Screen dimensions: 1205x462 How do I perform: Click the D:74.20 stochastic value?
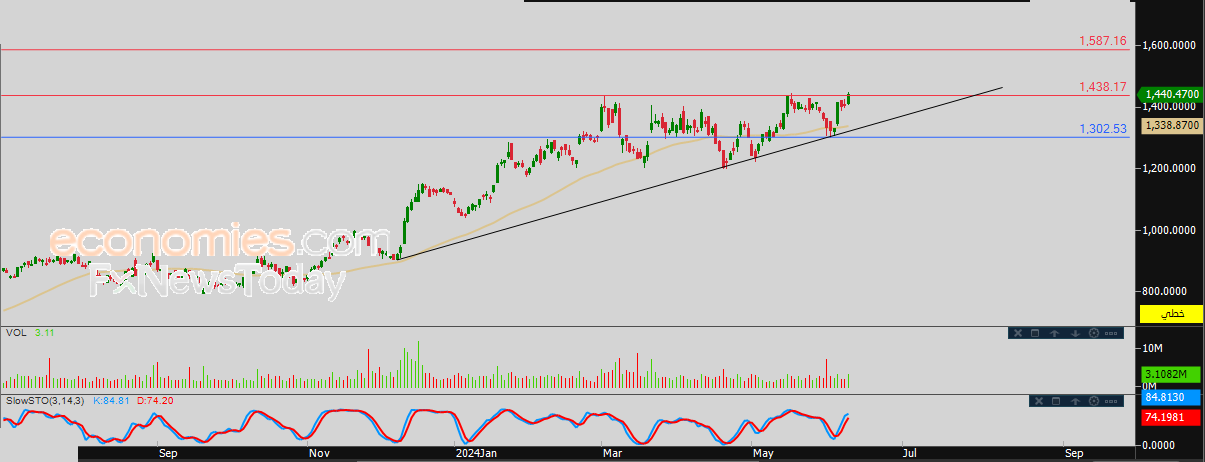(x=154, y=400)
